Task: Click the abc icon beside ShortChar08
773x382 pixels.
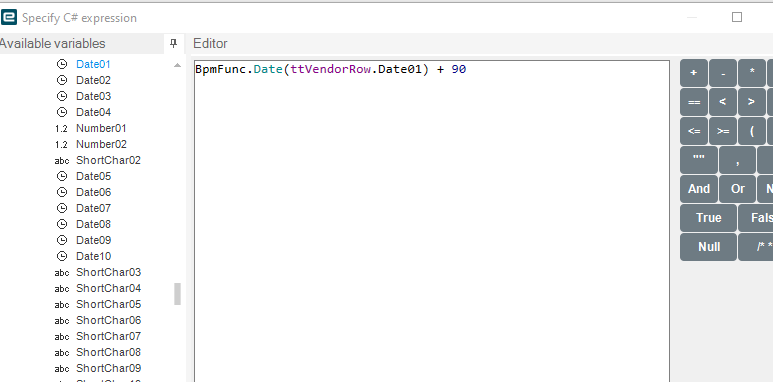Action: [62, 352]
